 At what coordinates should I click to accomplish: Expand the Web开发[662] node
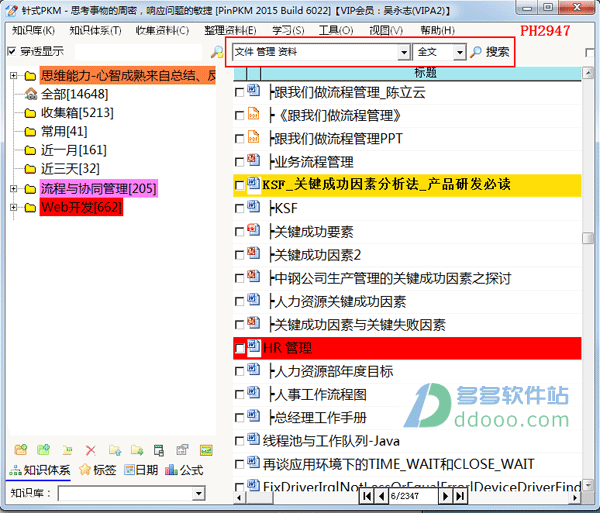tap(14, 207)
